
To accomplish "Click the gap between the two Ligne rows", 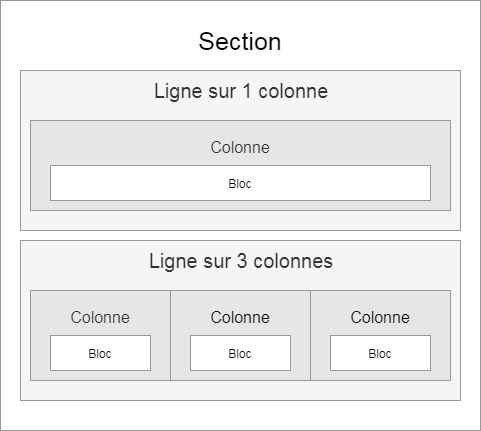I will coord(240,235).
